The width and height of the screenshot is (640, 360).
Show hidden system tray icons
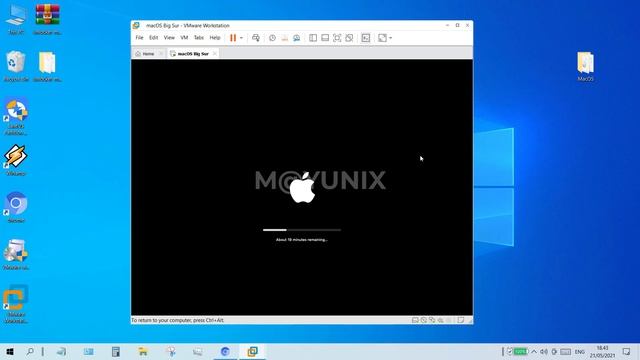point(534,351)
